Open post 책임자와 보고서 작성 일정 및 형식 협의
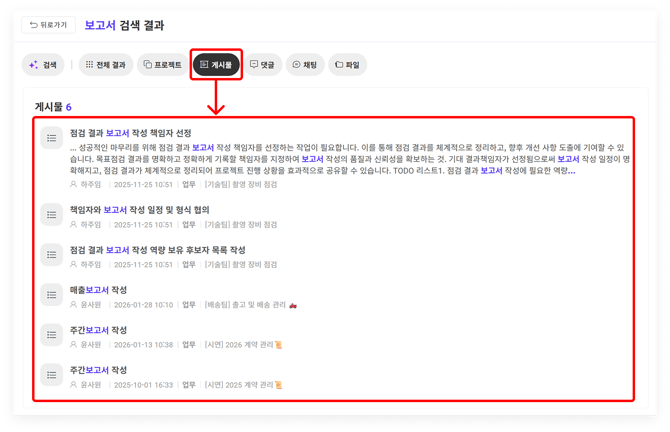The image size is (670, 432). (x=139, y=211)
